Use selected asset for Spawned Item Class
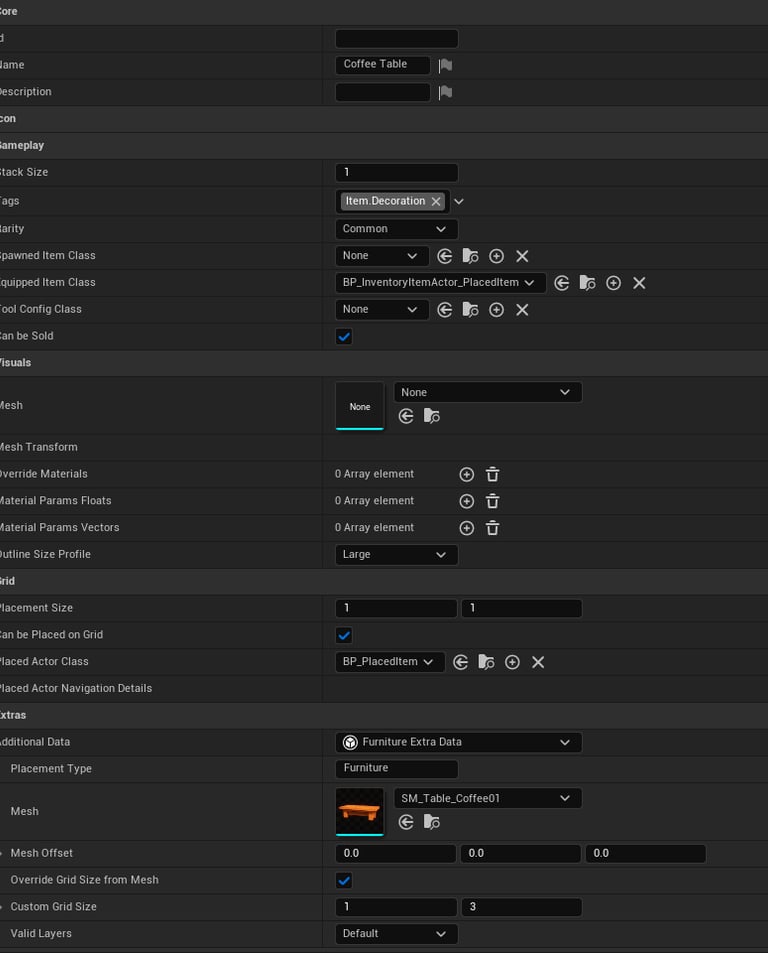This screenshot has width=768, height=953. (x=445, y=256)
